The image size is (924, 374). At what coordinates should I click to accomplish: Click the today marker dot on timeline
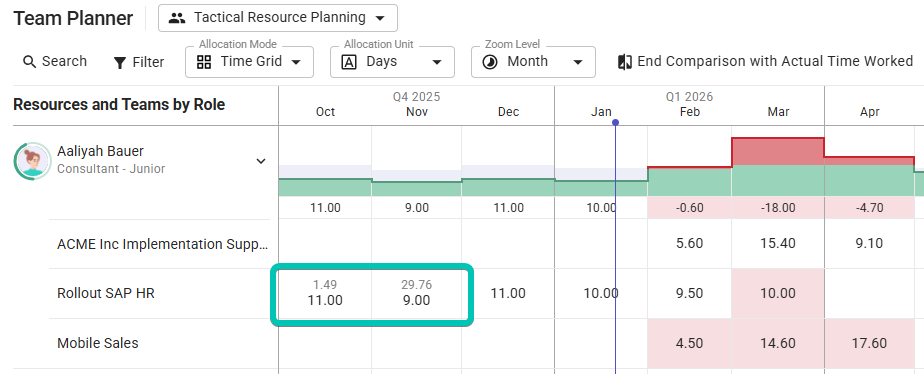(x=615, y=123)
